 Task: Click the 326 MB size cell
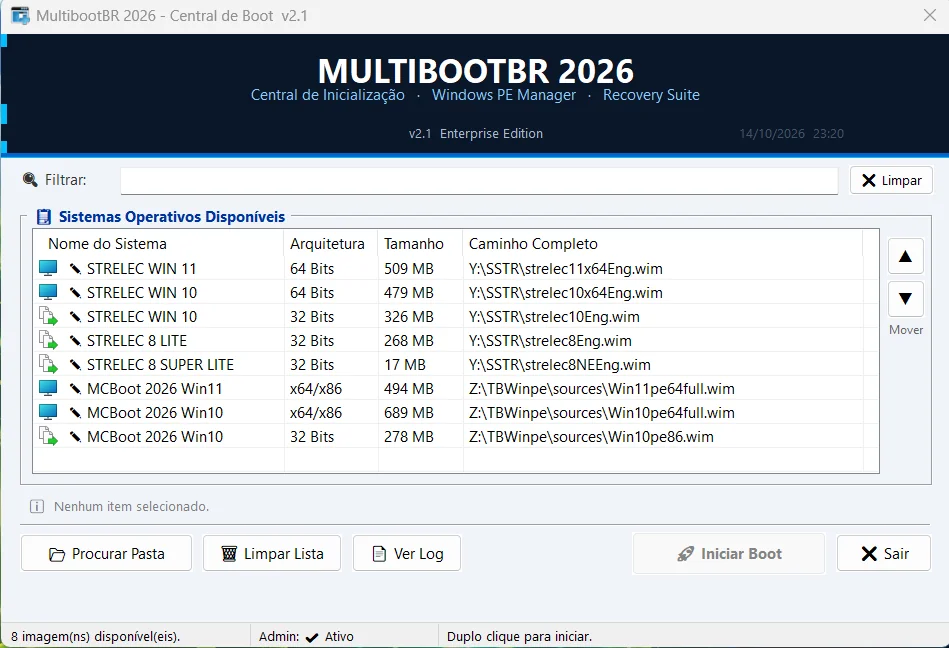point(409,316)
